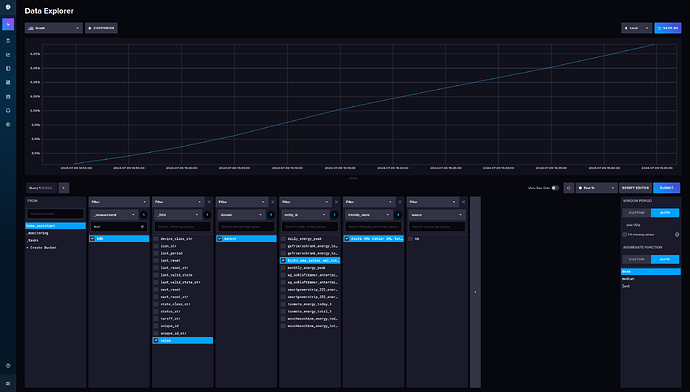Click the InfluxDB logo at top of sidebar
This screenshot has width=690, height=392.
[8, 7]
